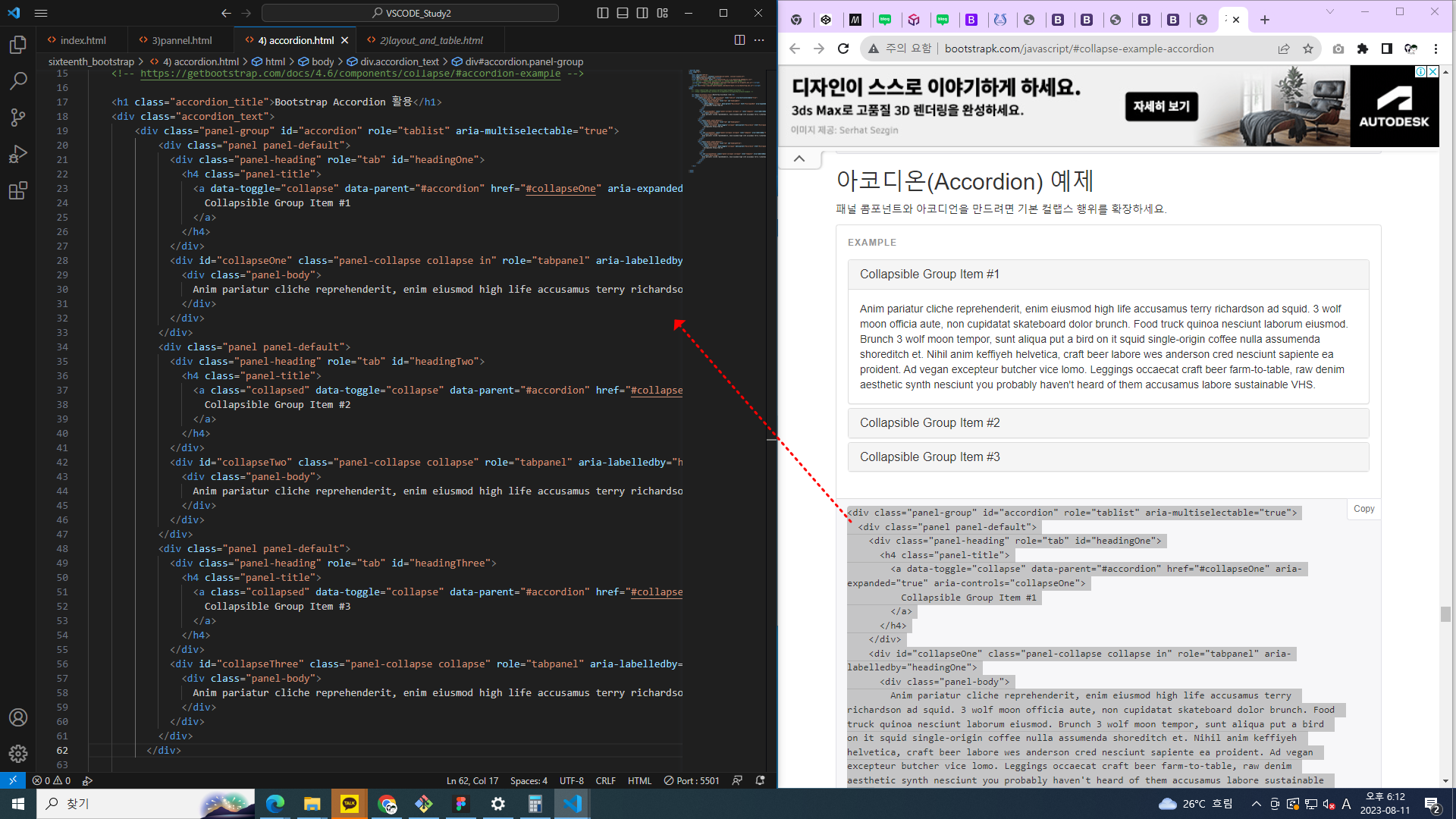Expand Collapsible Group Item #2
The image size is (1456, 819).
point(930,423)
